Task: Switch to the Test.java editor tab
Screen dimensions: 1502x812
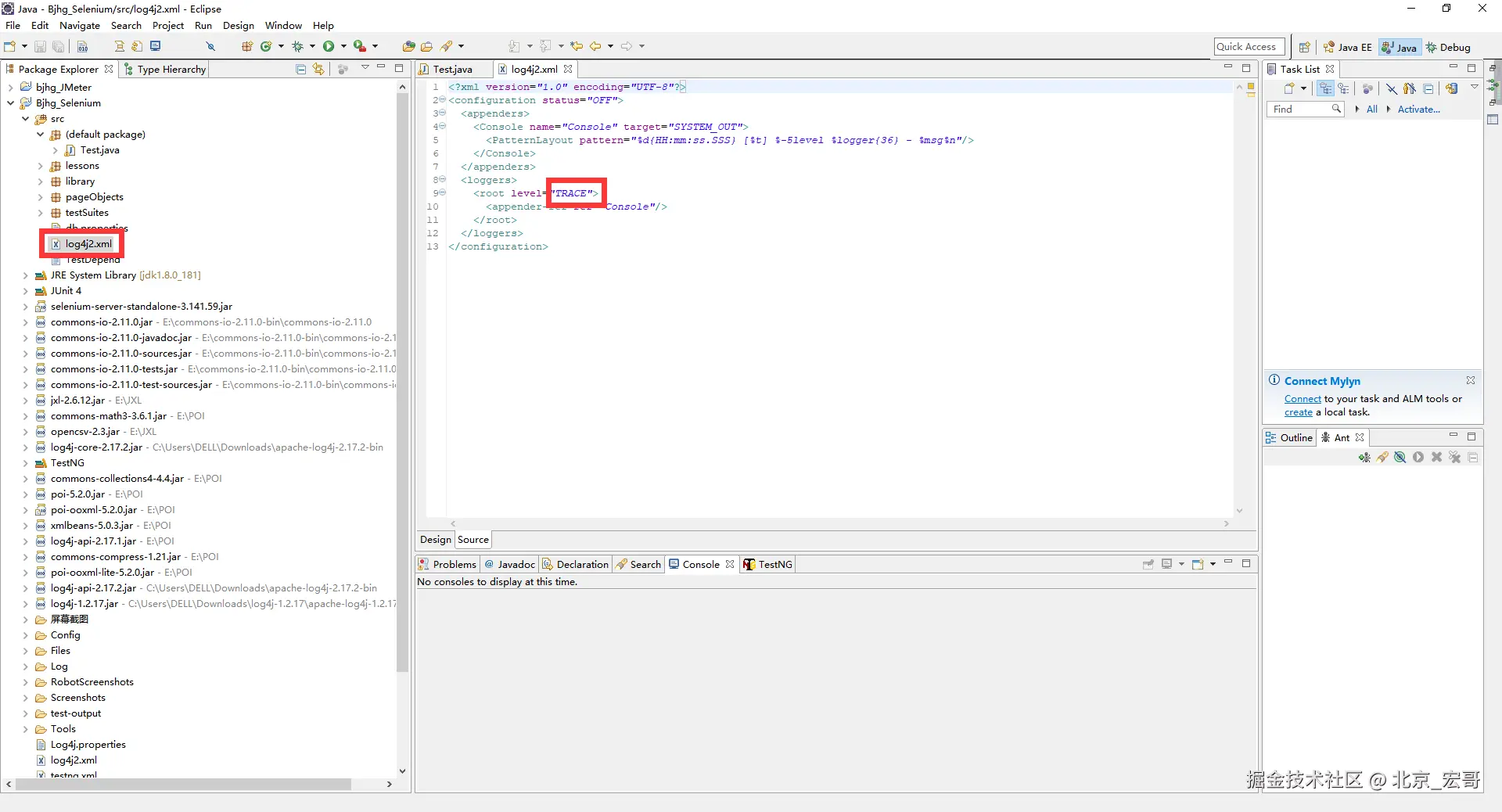Action: 453,70
